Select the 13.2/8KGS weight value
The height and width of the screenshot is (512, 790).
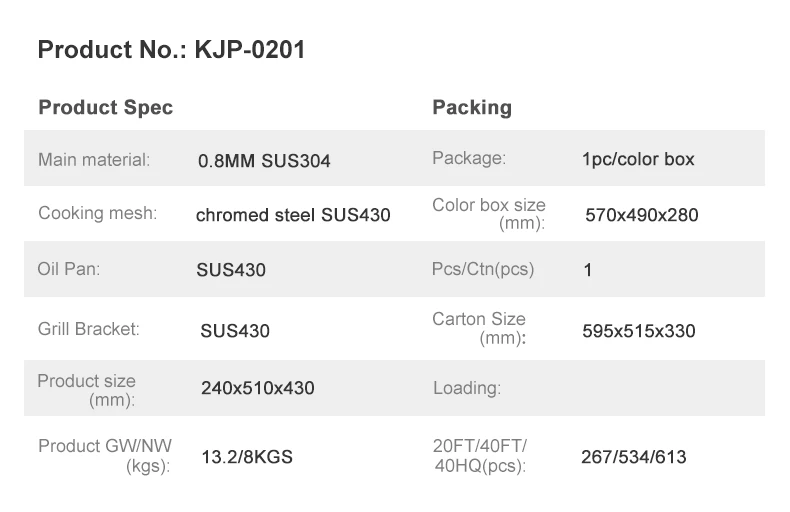[247, 457]
